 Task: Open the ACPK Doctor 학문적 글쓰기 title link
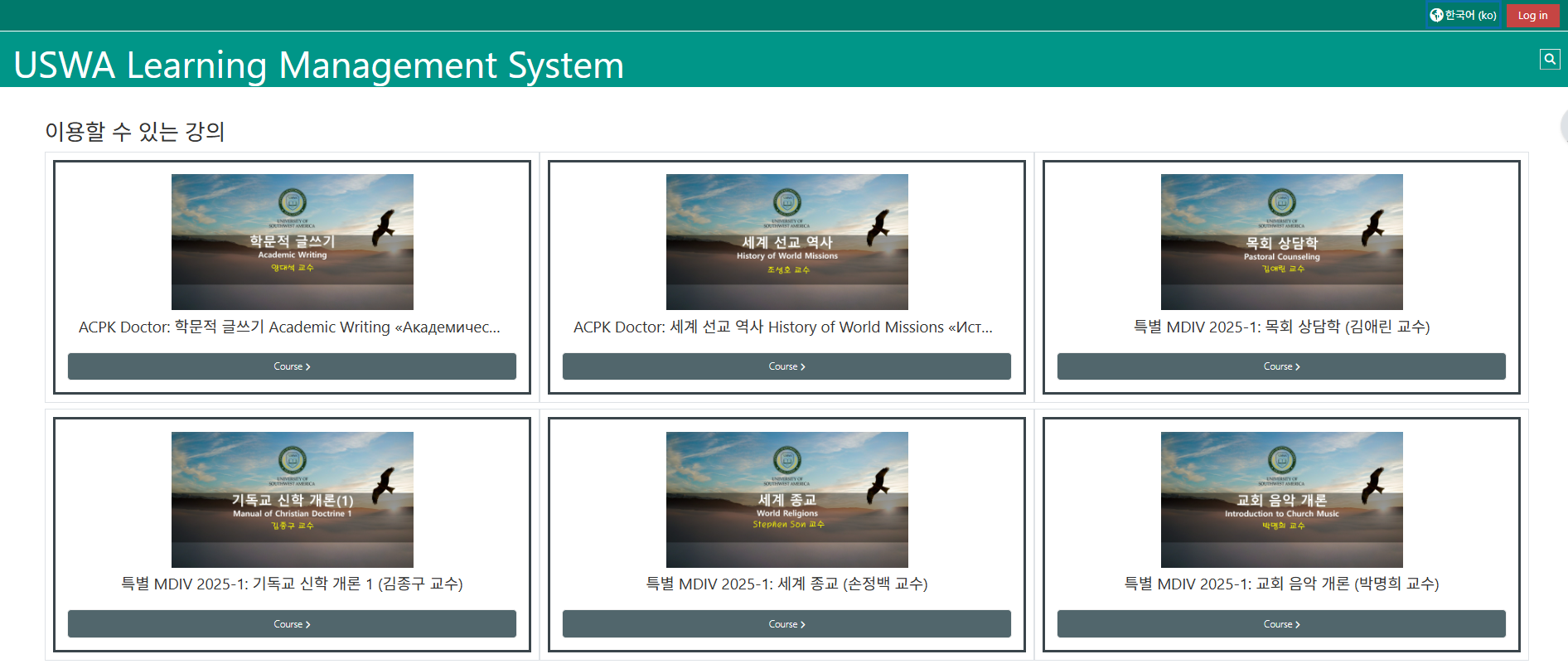(x=289, y=327)
